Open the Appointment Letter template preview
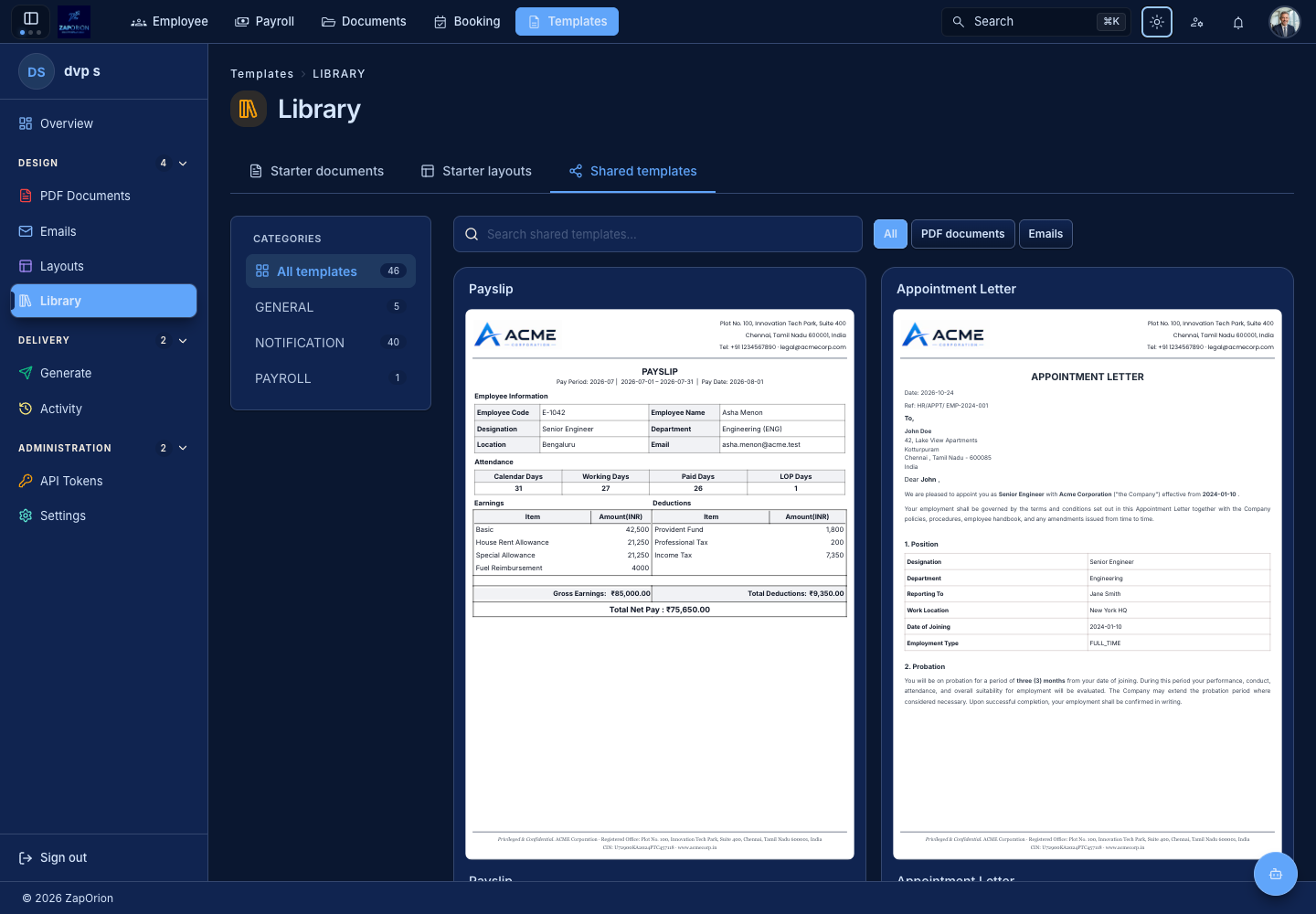 tap(1088, 584)
